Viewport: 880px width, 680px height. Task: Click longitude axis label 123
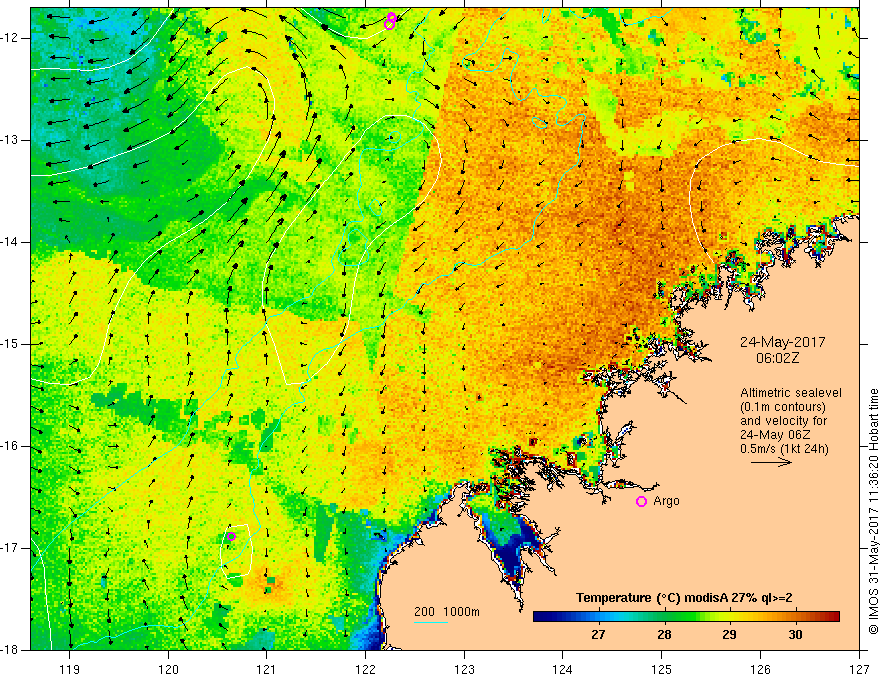point(464,669)
